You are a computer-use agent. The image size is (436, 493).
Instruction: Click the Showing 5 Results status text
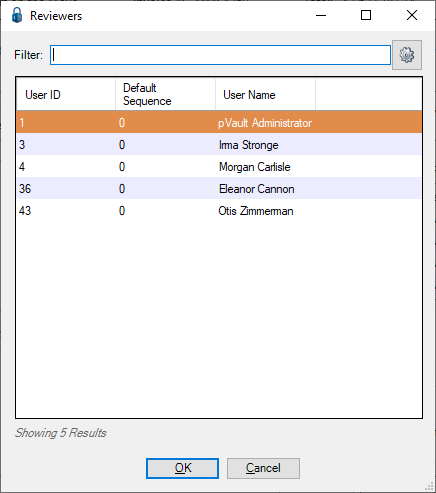pos(60,433)
